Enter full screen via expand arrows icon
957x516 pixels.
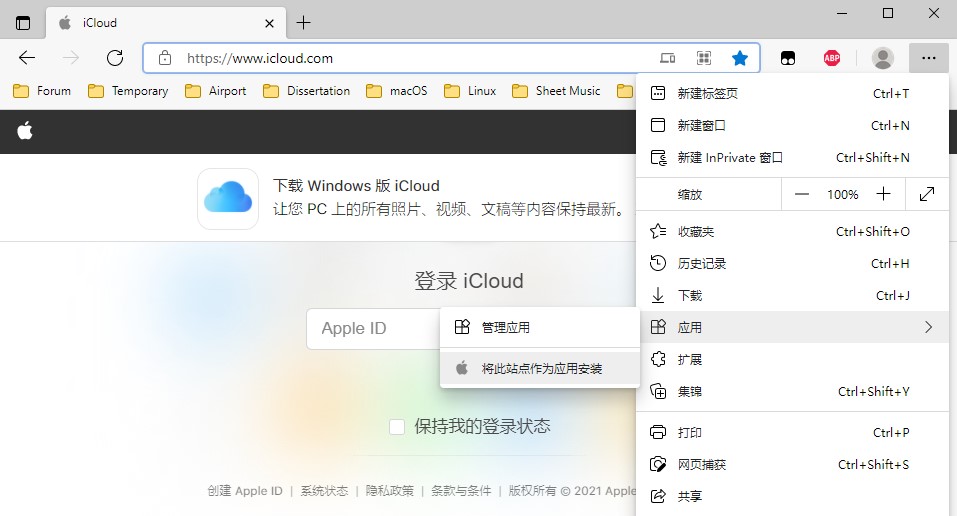[x=927, y=194]
